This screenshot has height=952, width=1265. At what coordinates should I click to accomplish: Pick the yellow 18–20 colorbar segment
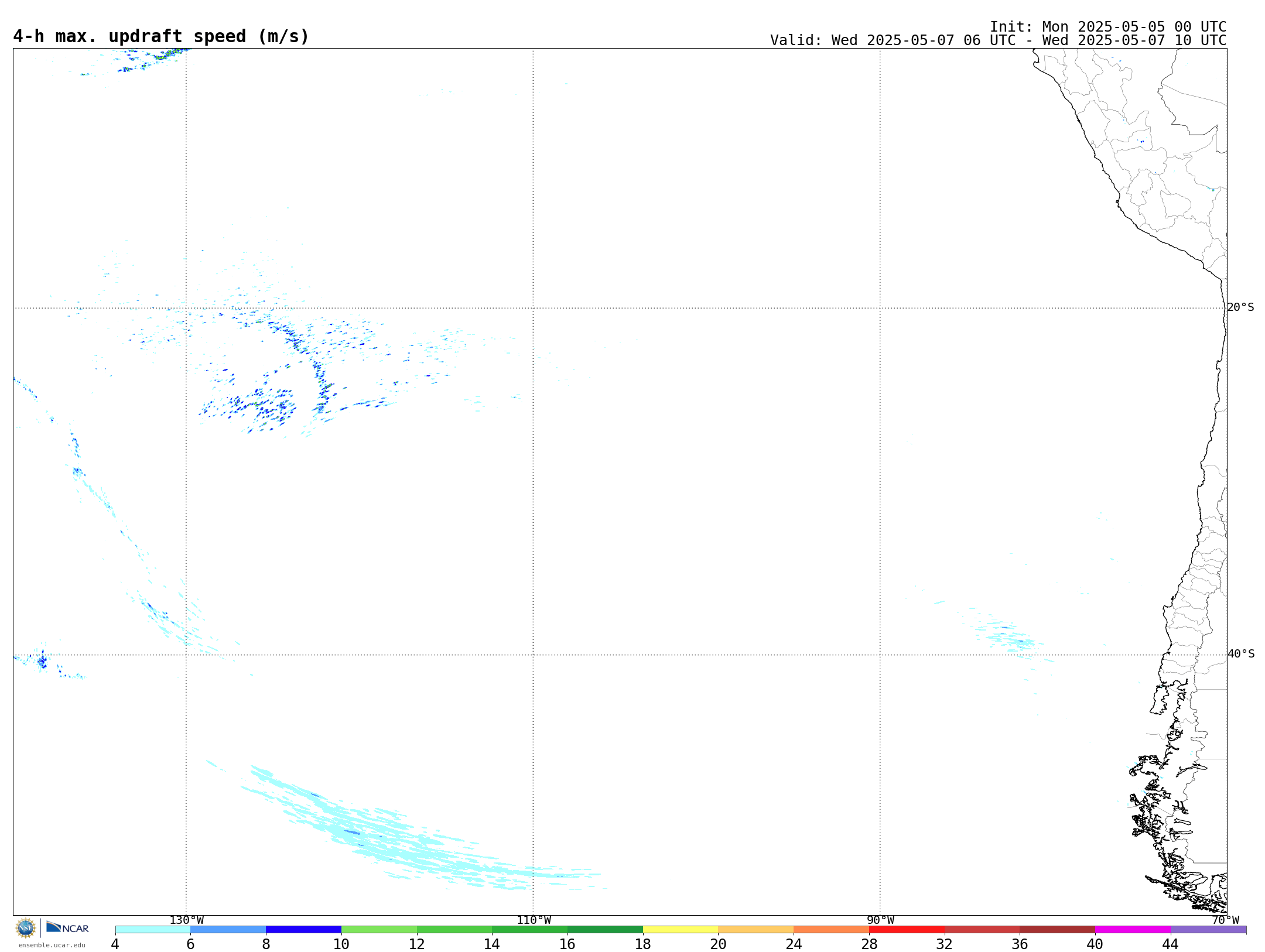point(681,930)
